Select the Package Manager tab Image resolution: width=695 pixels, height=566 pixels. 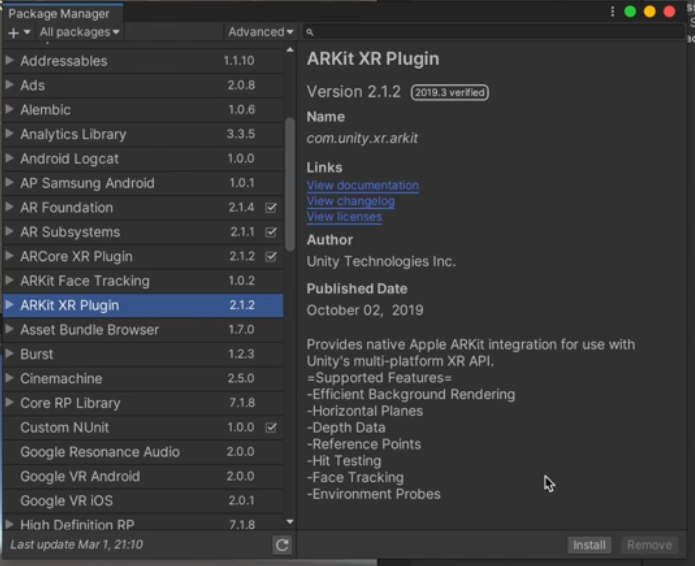coord(60,13)
